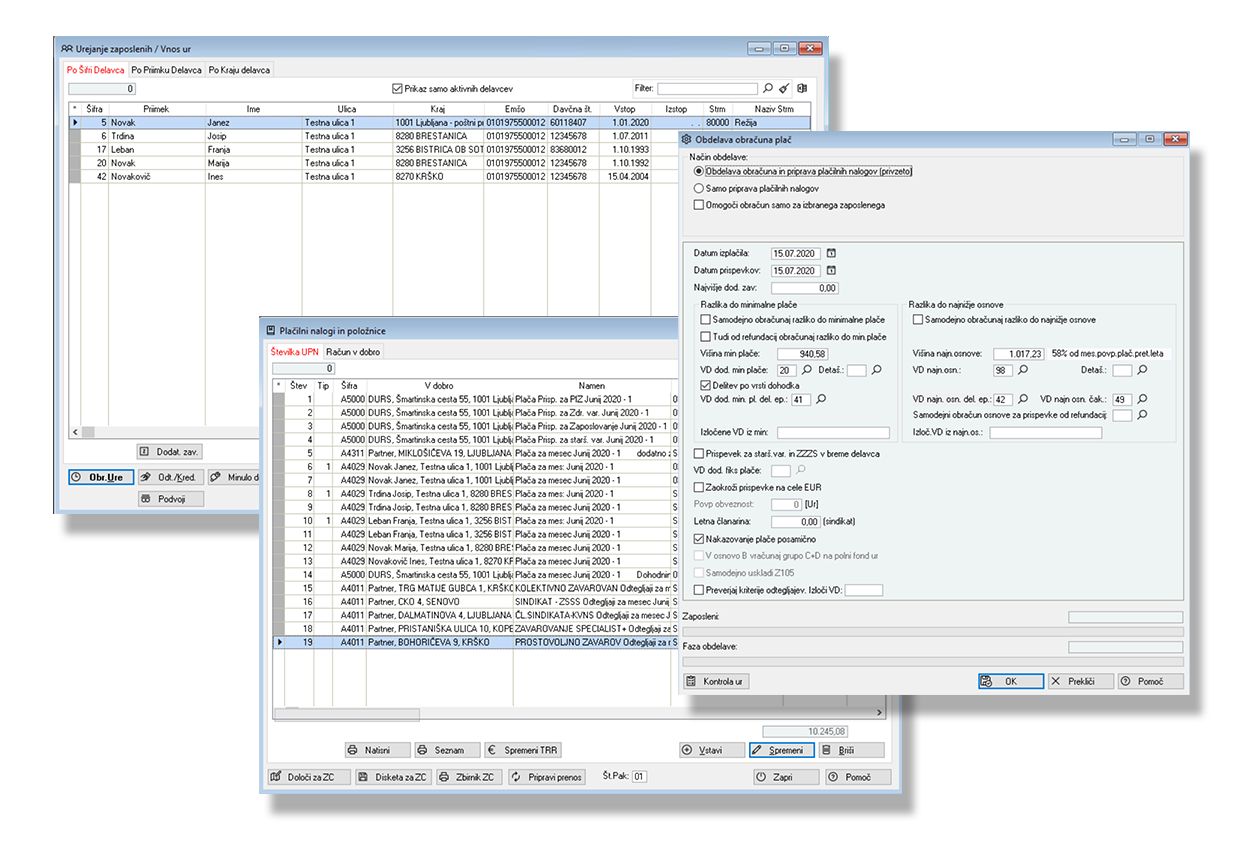Click lookup magnifier next to VD najn.osn.
The image size is (1242, 851).
(1020, 370)
